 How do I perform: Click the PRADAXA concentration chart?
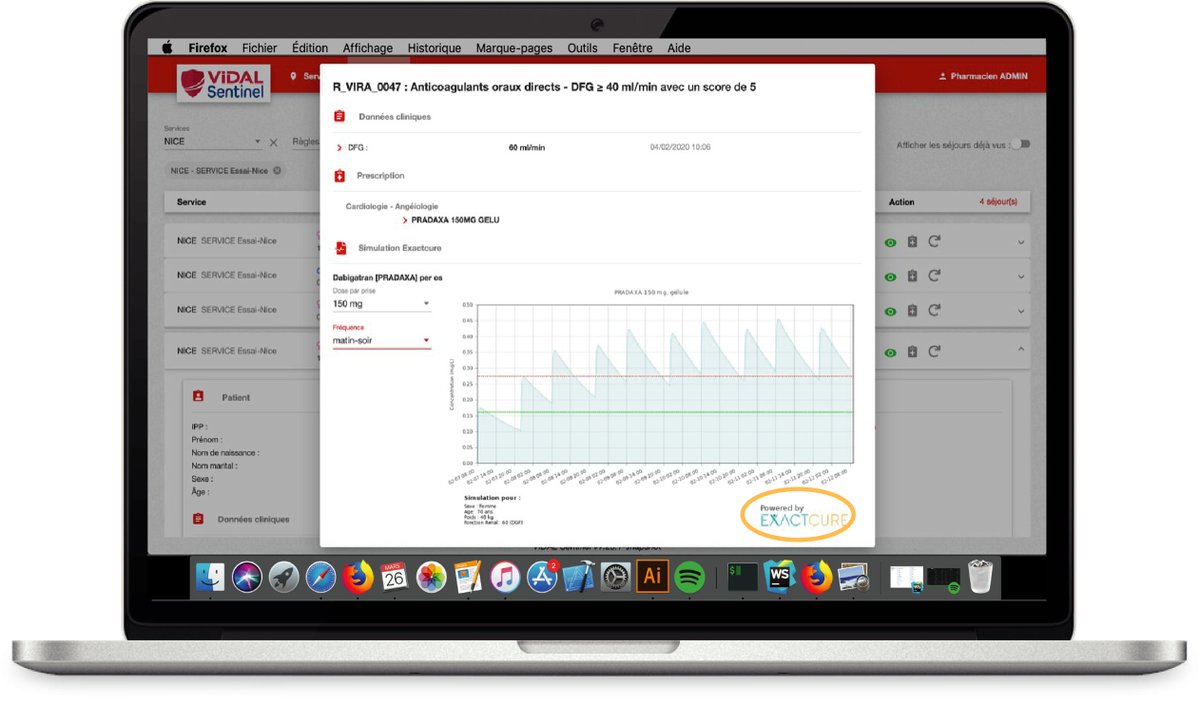point(665,383)
